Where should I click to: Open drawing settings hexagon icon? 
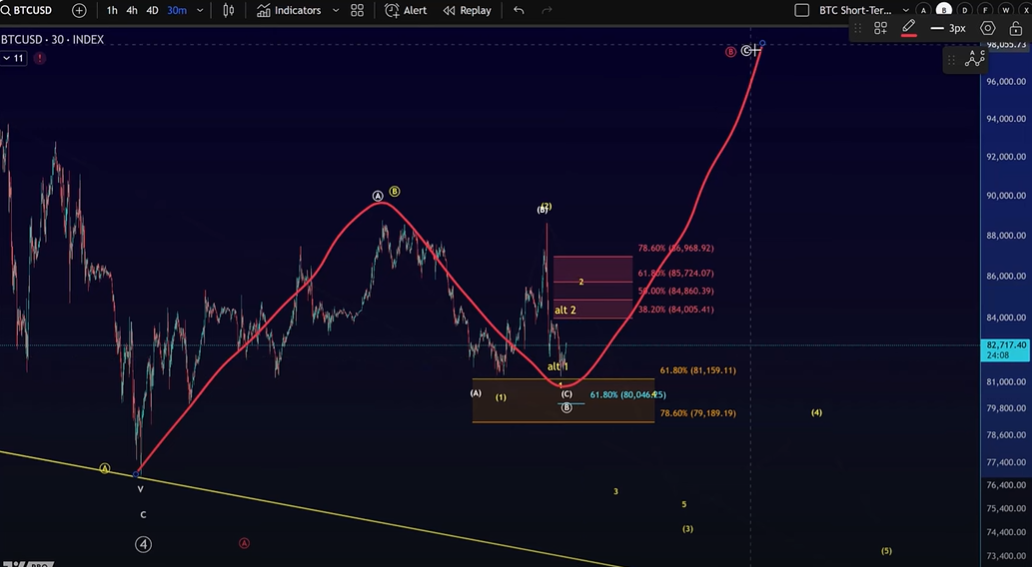click(987, 28)
